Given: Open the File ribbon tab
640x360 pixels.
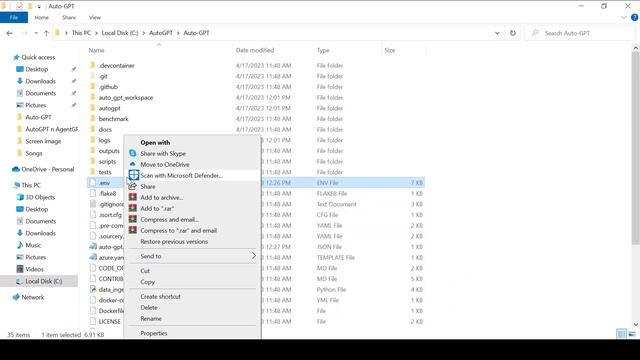Looking at the screenshot, I should 14,18.
